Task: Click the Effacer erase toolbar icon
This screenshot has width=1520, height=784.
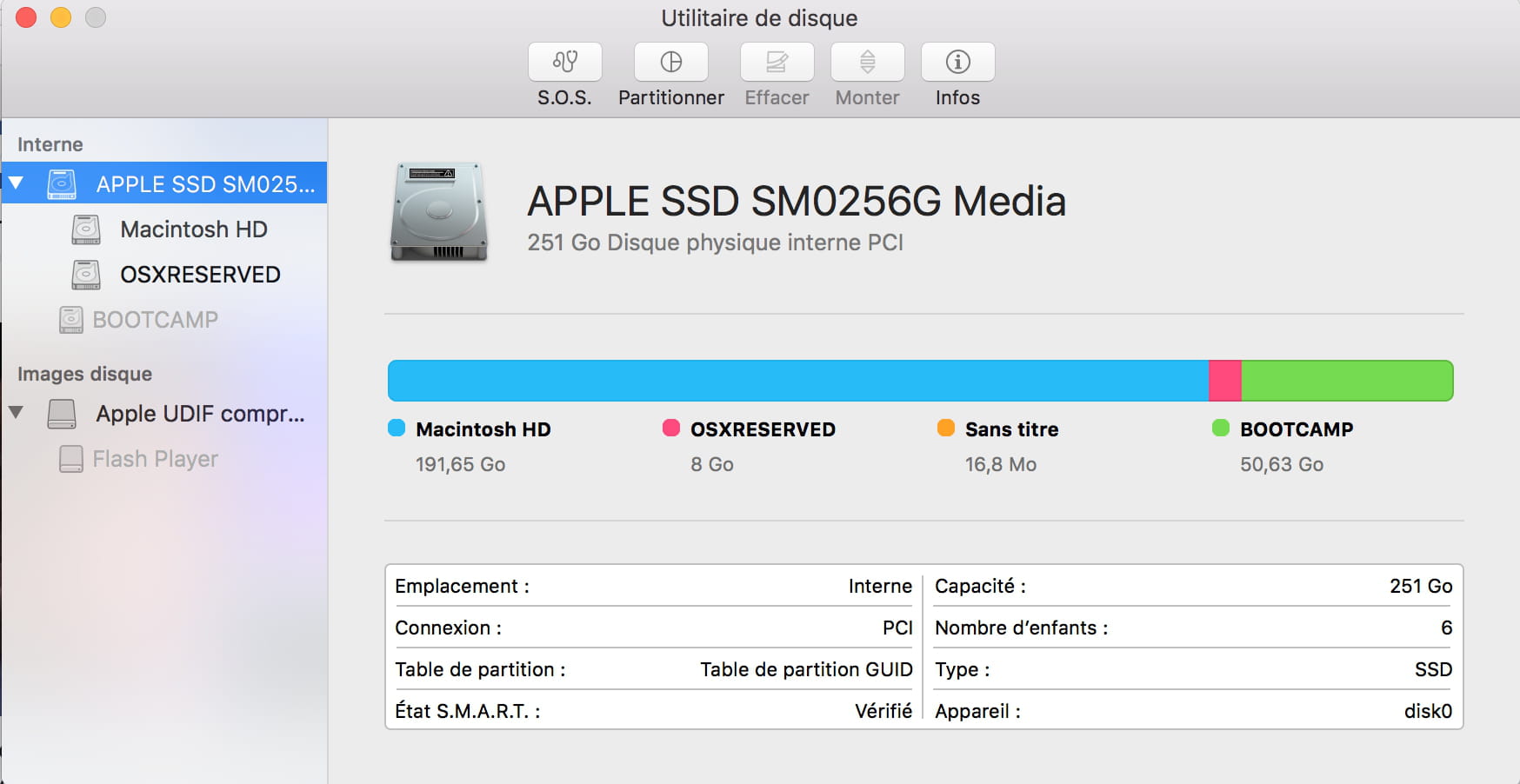Action: coord(777,62)
